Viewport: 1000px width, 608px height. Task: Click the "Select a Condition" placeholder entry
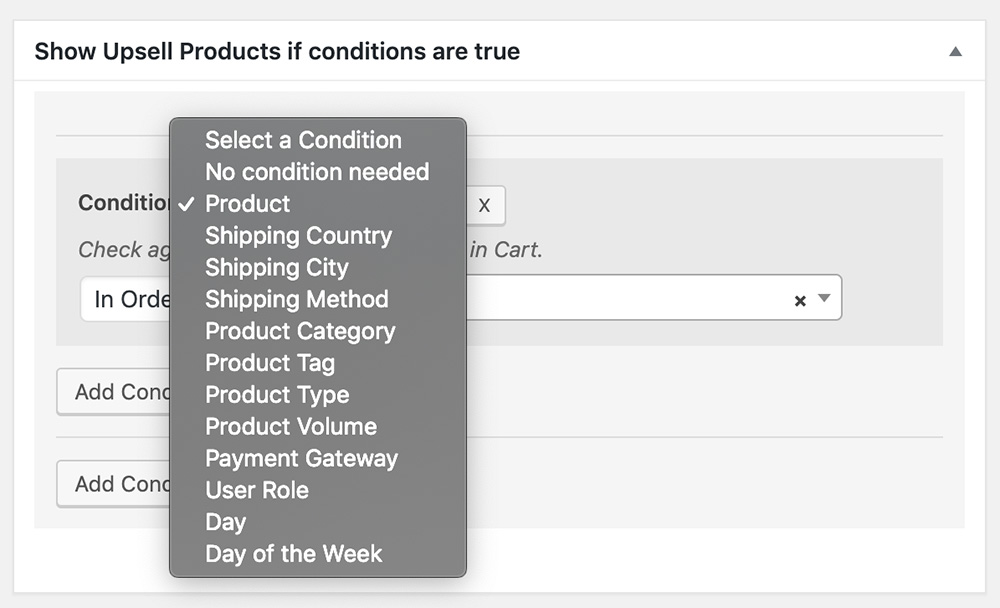click(302, 140)
